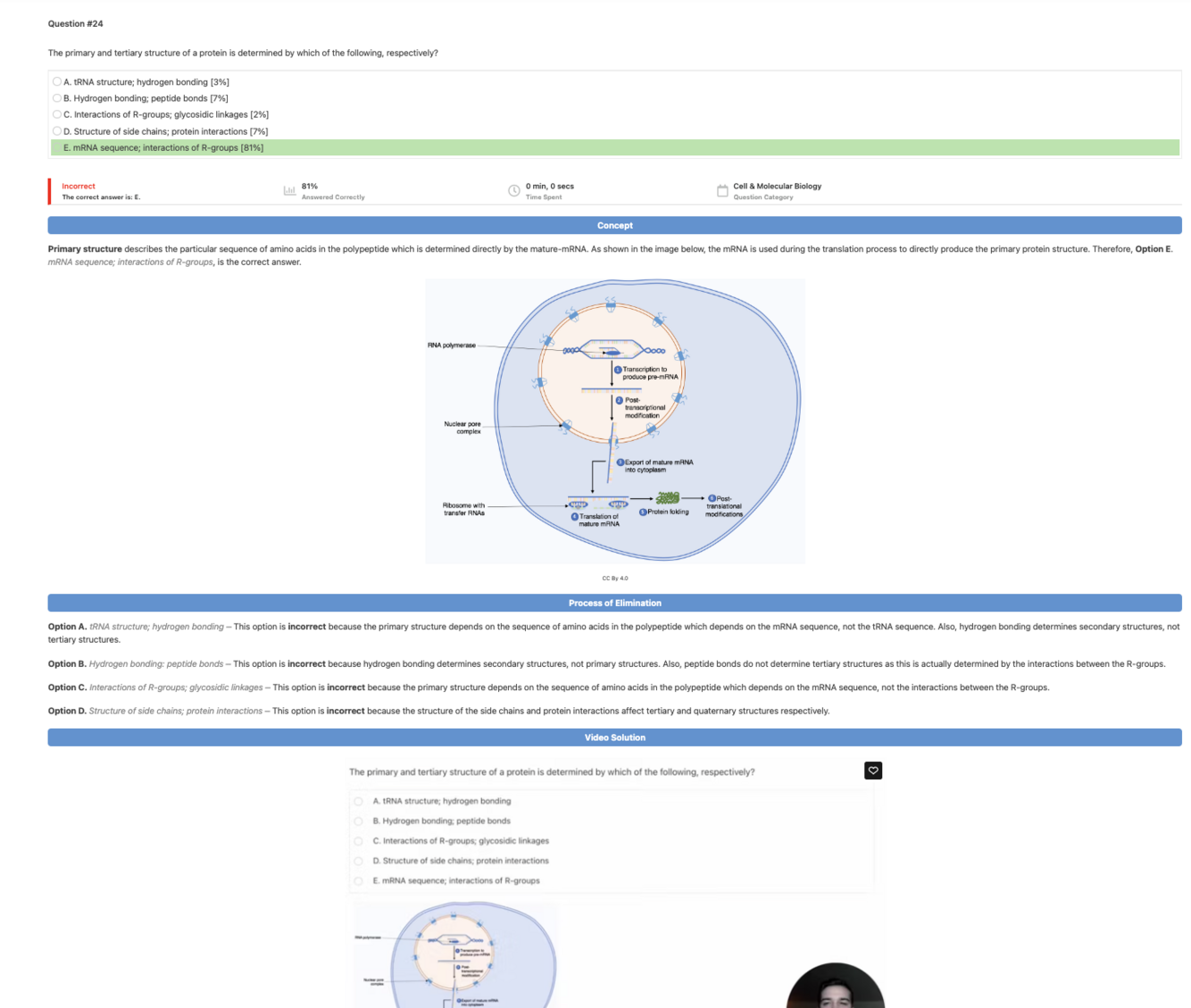1191x1008 pixels.
Task: Click the video solution question text
Action: [x=552, y=771]
